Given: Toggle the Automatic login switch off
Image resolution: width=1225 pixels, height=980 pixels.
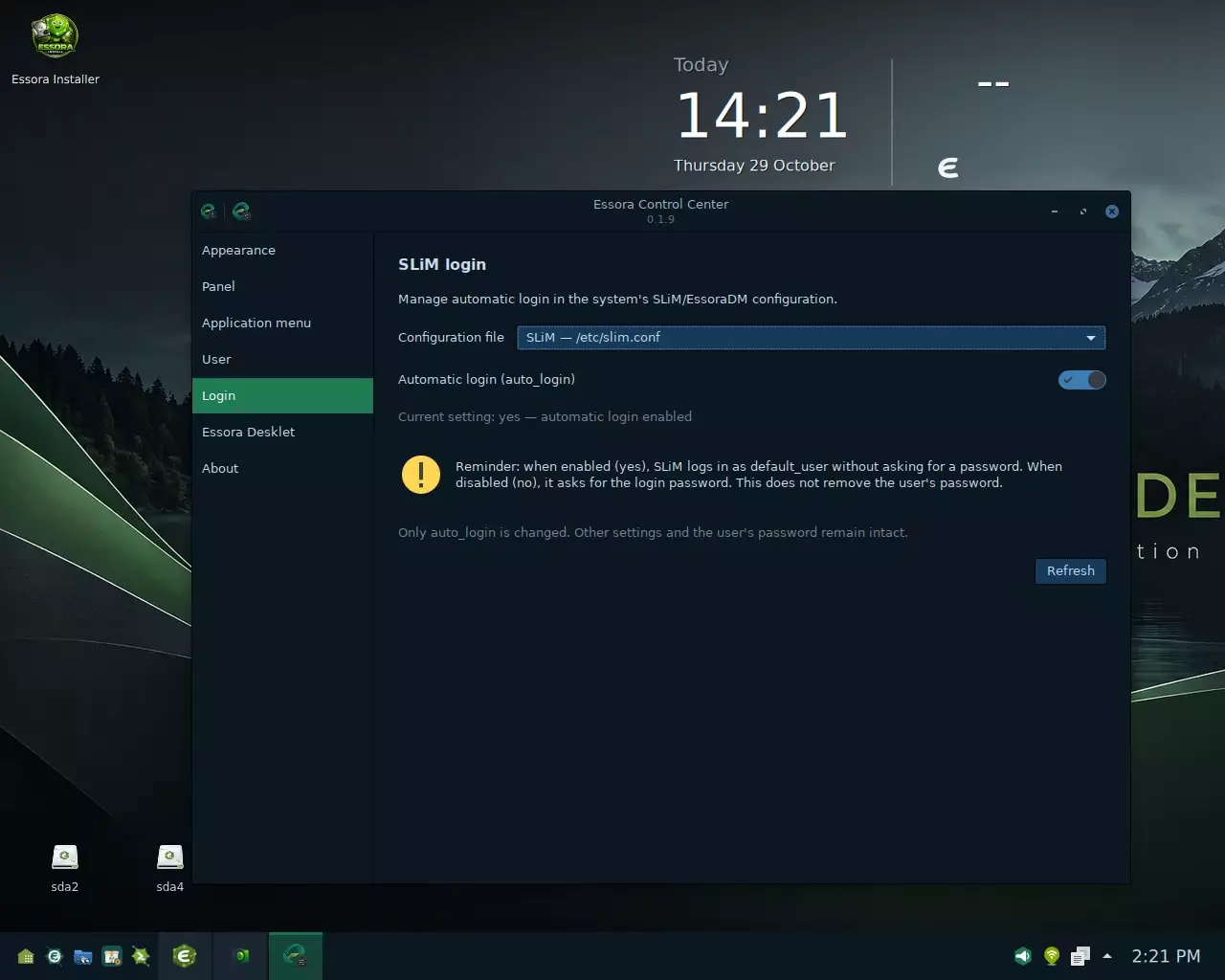Looking at the screenshot, I should point(1081,380).
